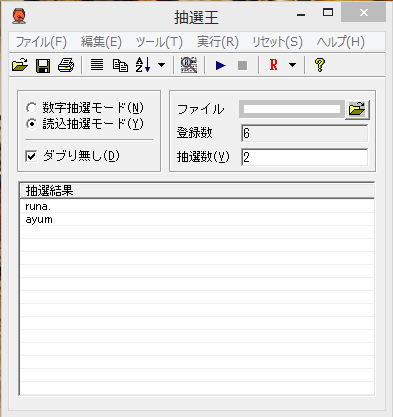
Task: Copy results with the copy icon
Action: pos(120,65)
